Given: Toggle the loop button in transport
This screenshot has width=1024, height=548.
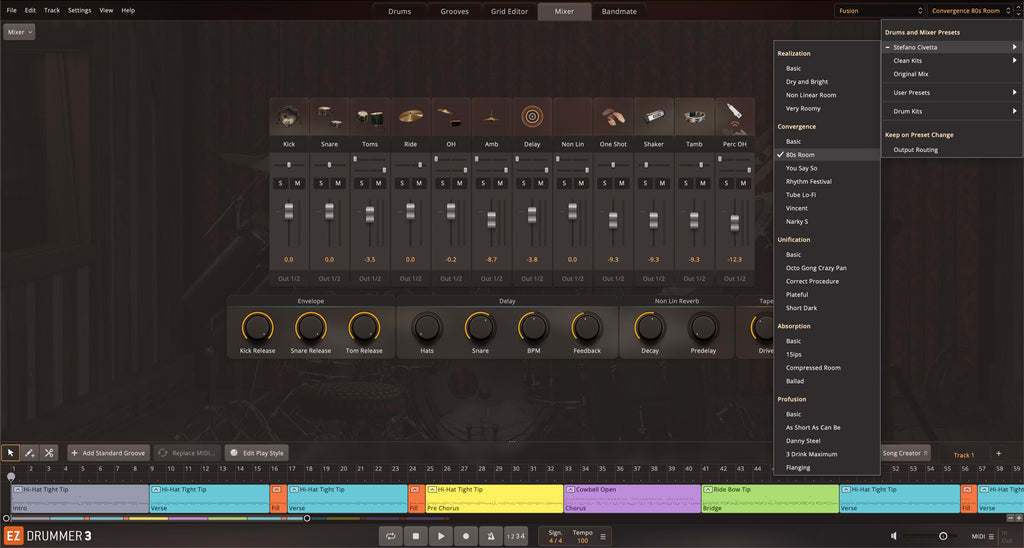Looking at the screenshot, I should [x=392, y=536].
